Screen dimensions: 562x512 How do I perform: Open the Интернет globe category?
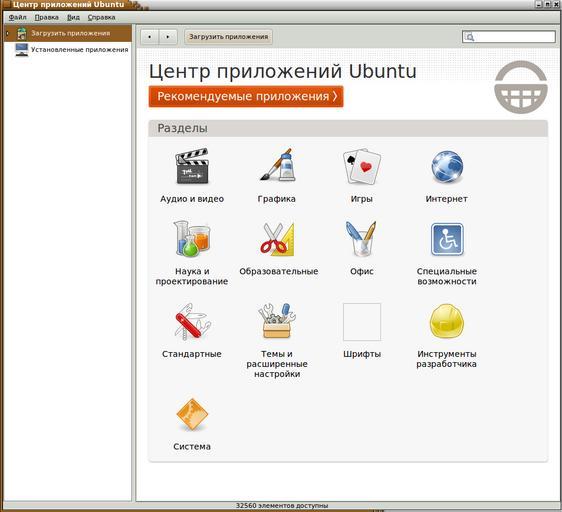point(447,167)
